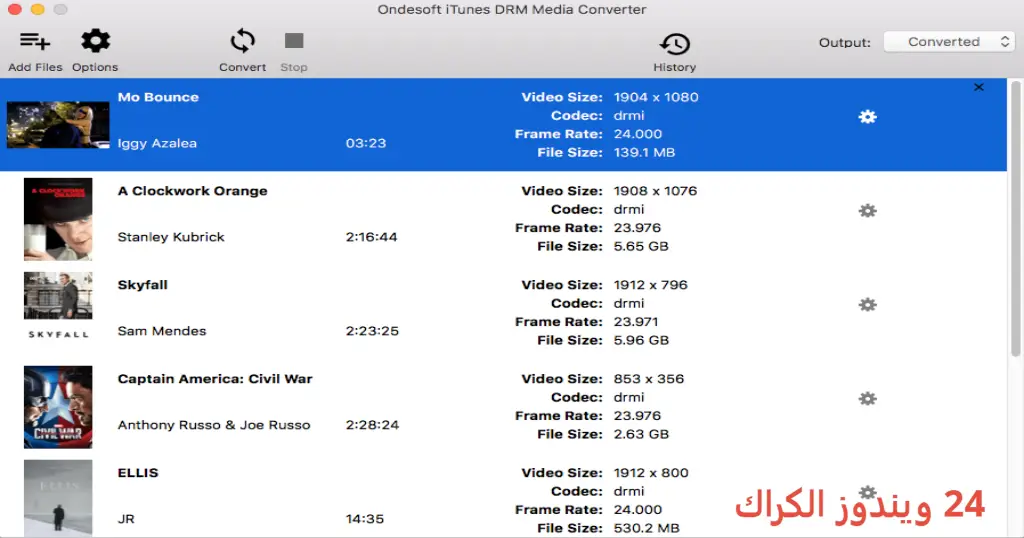Click the director name Sam Mendes
The width and height of the screenshot is (1024, 538).
161,331
